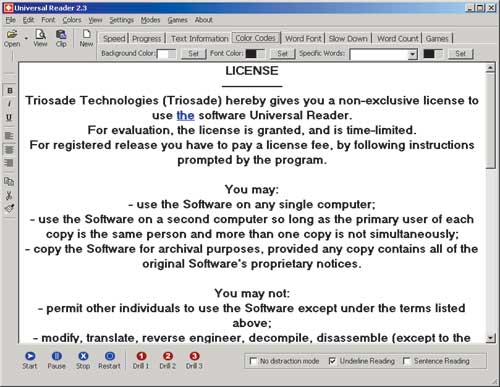This screenshot has width=500, height=387.
Task: Click the vertical scrollbar thumb
Action: (491, 121)
